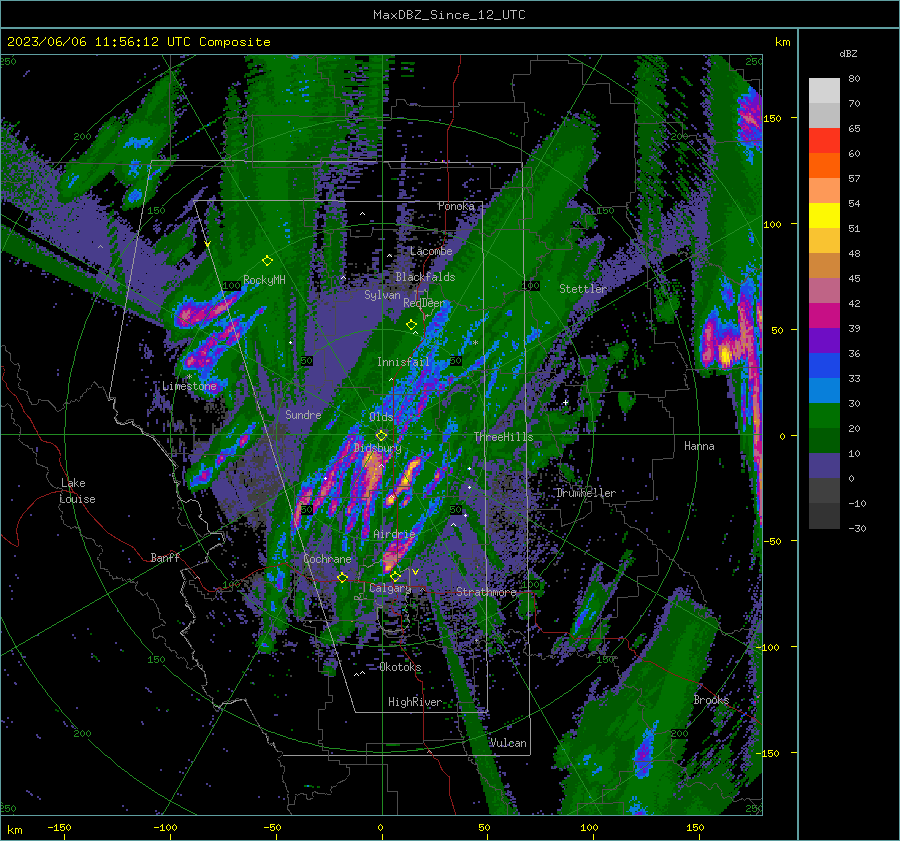Click the yellow diamond marker near RockyMH
This screenshot has width=900, height=841.
[267, 261]
